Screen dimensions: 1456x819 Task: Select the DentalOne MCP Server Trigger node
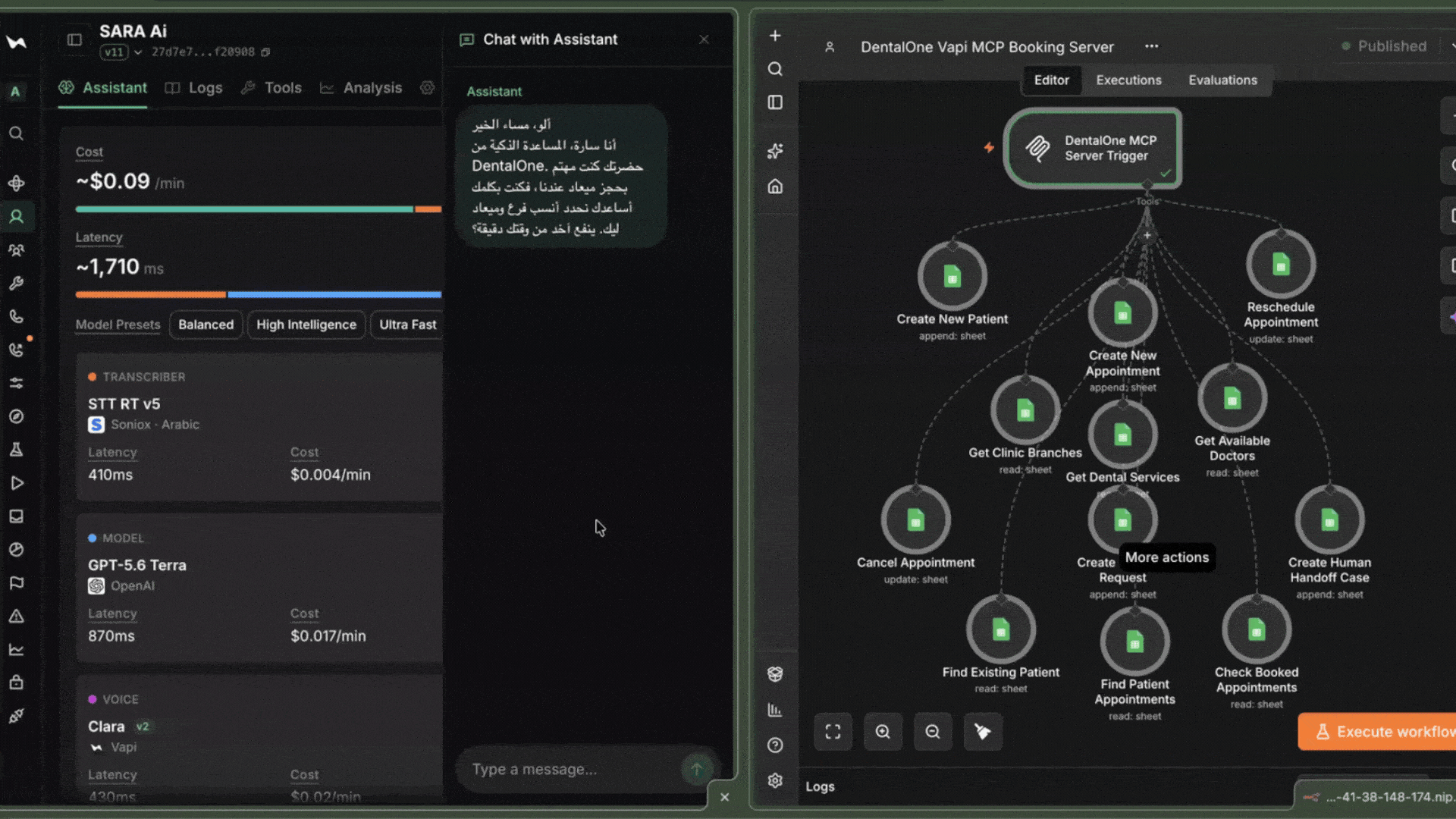click(1093, 149)
